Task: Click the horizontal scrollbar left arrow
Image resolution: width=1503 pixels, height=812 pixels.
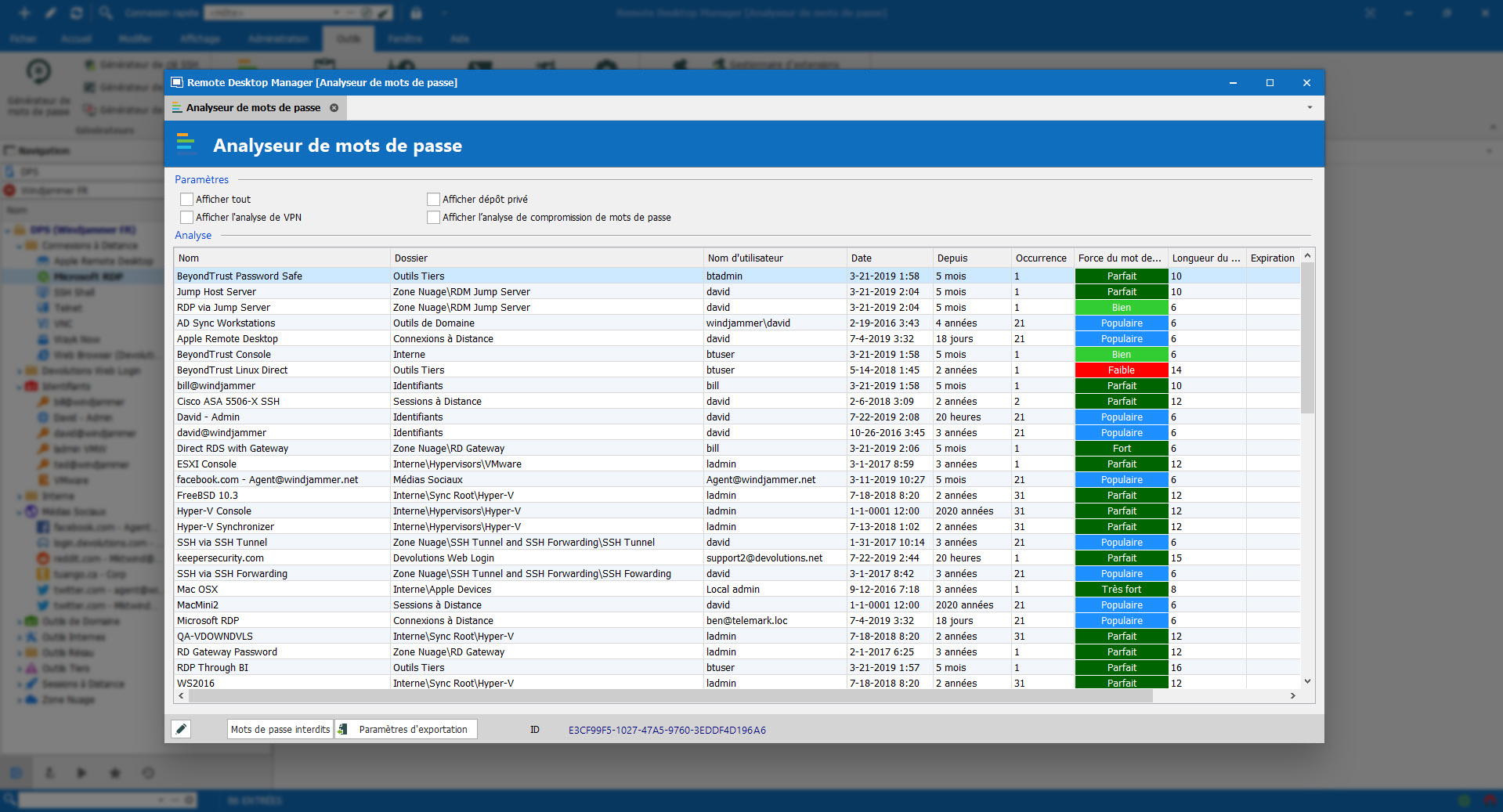Action: pos(182,695)
